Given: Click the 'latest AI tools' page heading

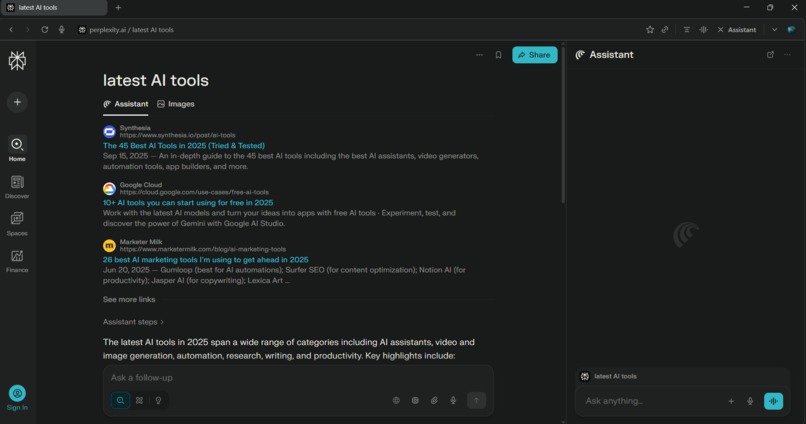Looking at the screenshot, I should tap(156, 80).
